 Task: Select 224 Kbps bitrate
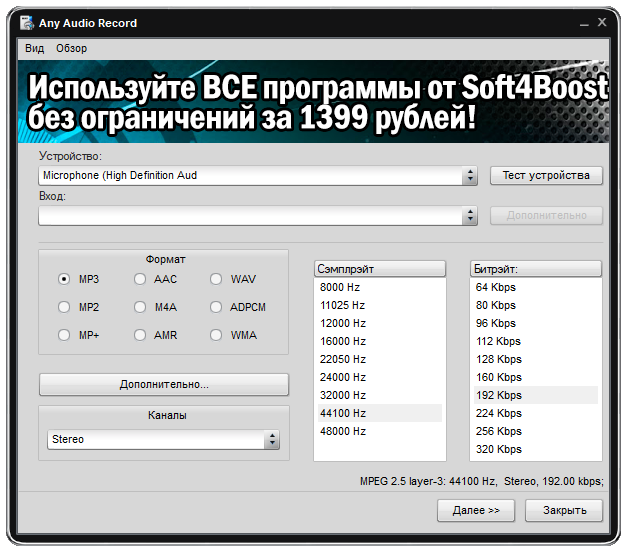(x=536, y=413)
